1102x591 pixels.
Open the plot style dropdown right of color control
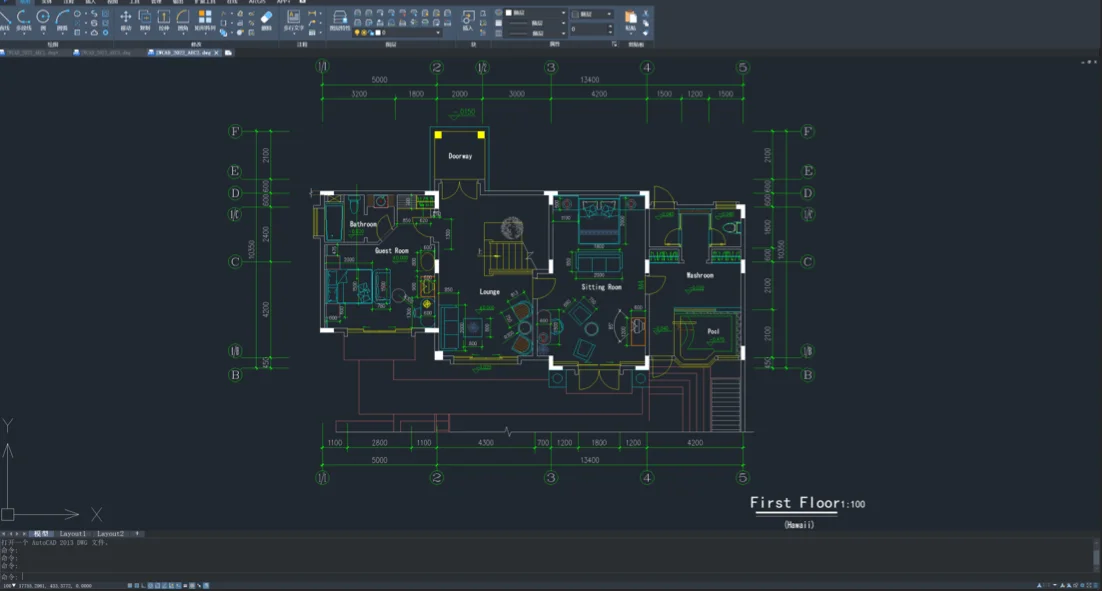click(x=592, y=14)
